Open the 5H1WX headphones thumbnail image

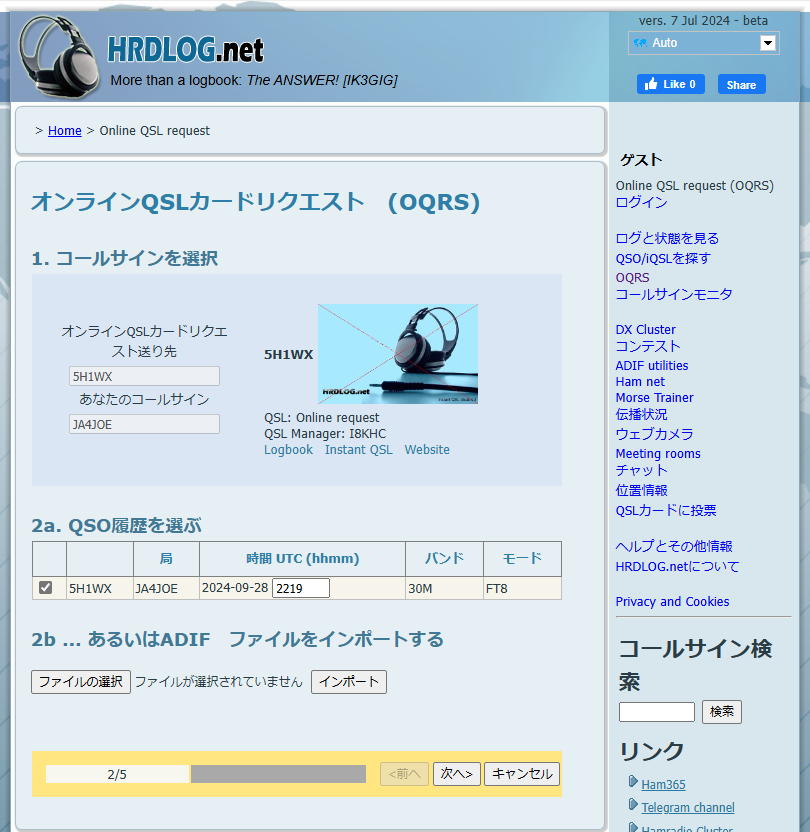pos(397,354)
